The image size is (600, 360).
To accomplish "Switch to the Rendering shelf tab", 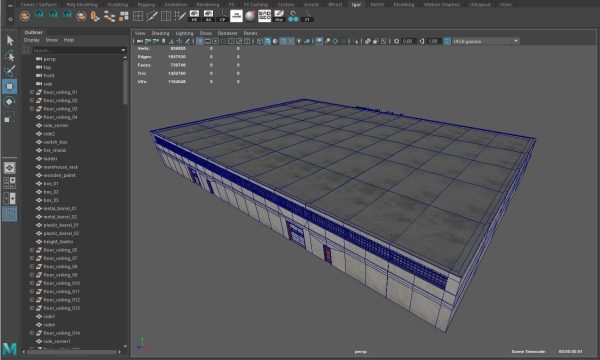I will tap(208, 5).
